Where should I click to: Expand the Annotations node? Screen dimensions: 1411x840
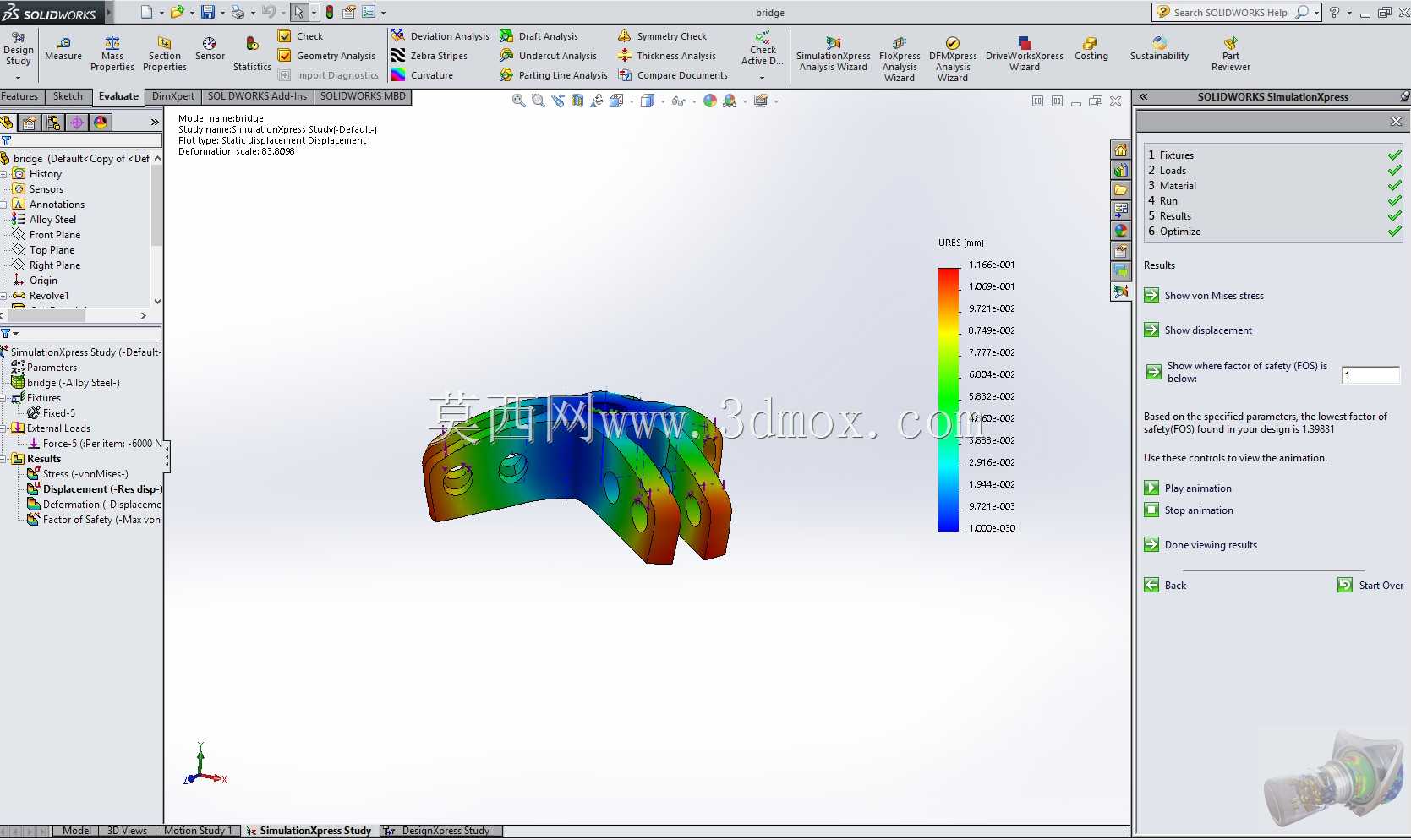[4, 205]
